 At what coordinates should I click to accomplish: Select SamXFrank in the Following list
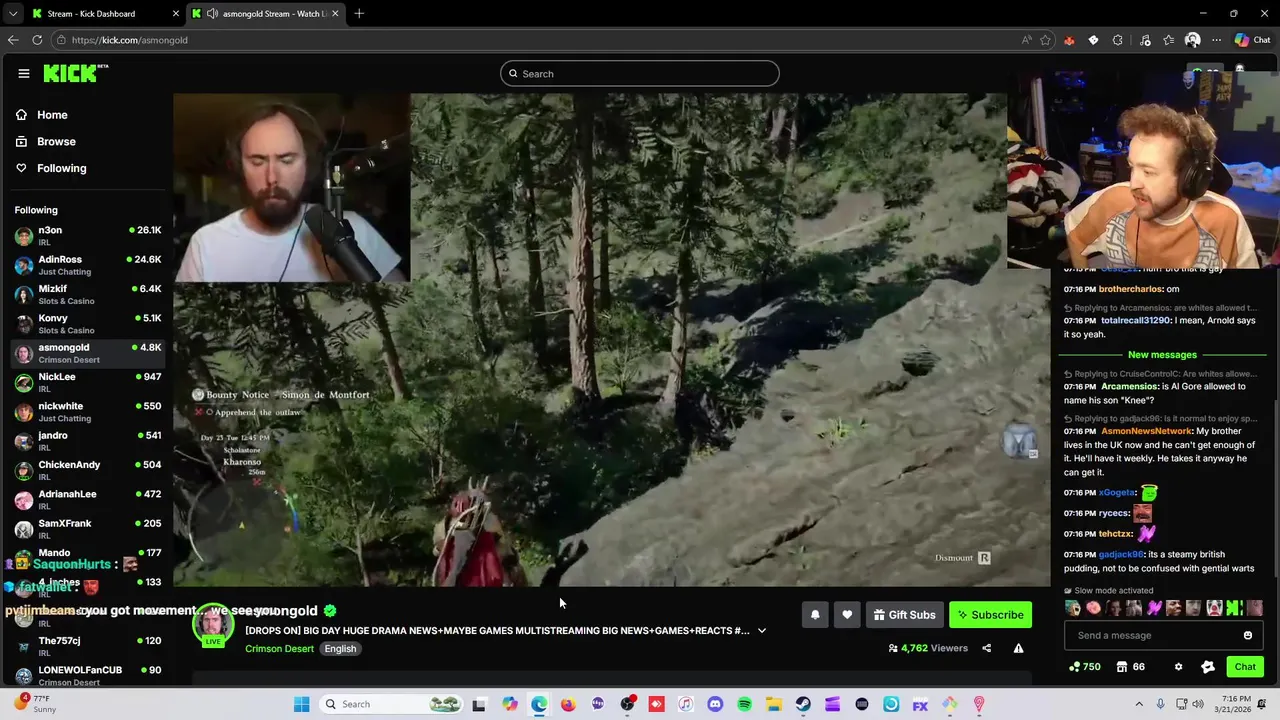click(x=88, y=529)
